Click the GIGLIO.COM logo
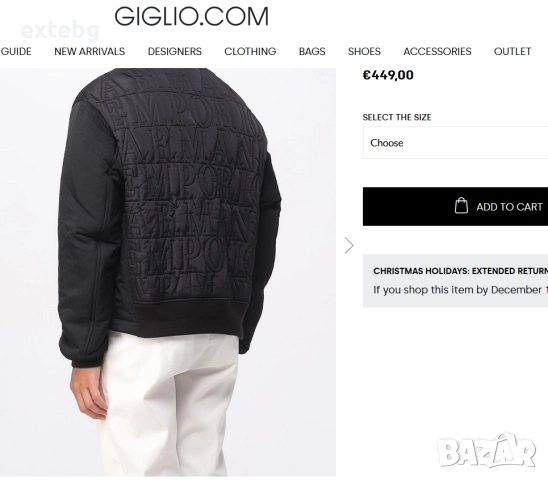 tap(192, 16)
